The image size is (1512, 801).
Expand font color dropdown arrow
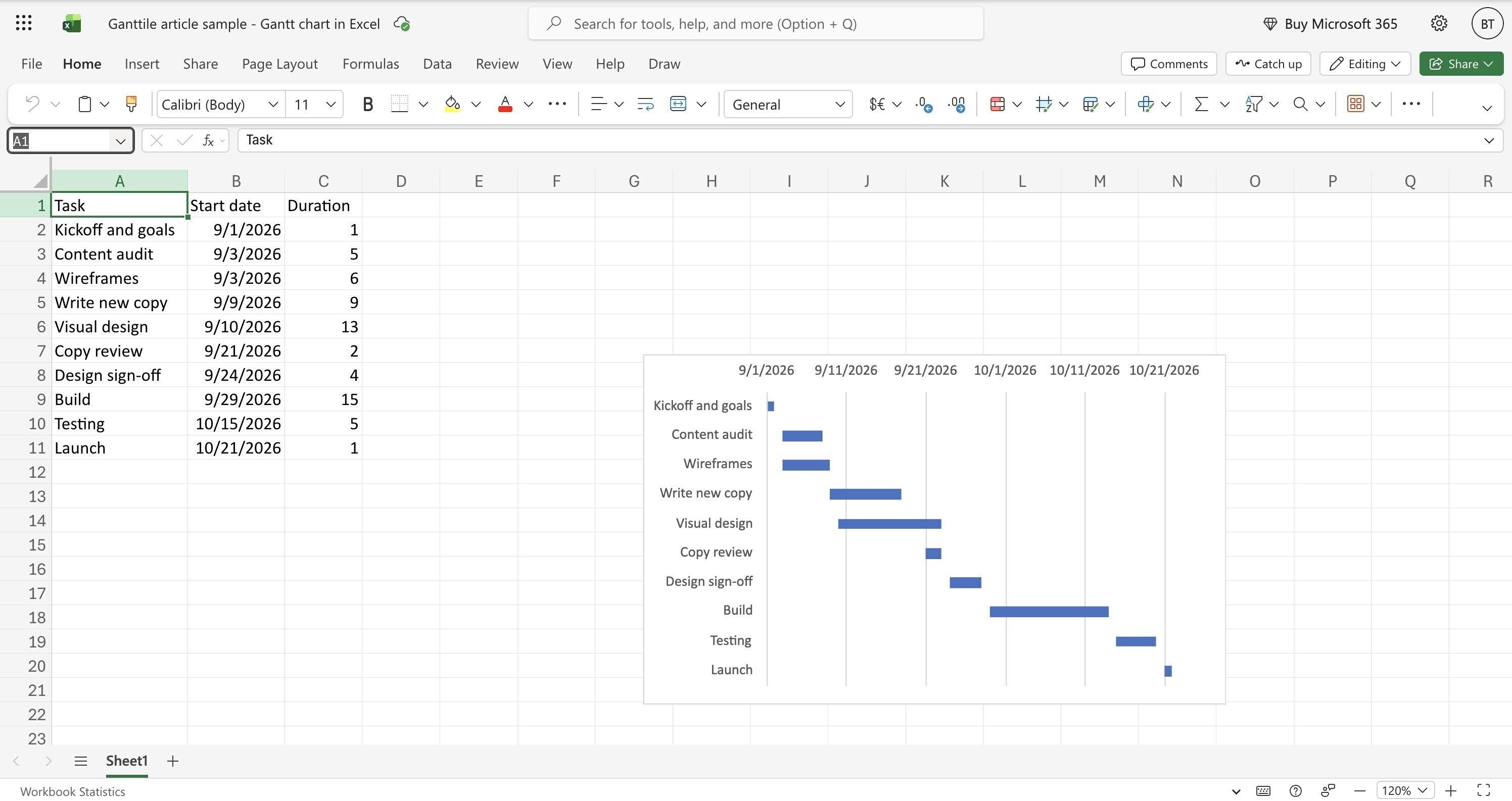(528, 105)
